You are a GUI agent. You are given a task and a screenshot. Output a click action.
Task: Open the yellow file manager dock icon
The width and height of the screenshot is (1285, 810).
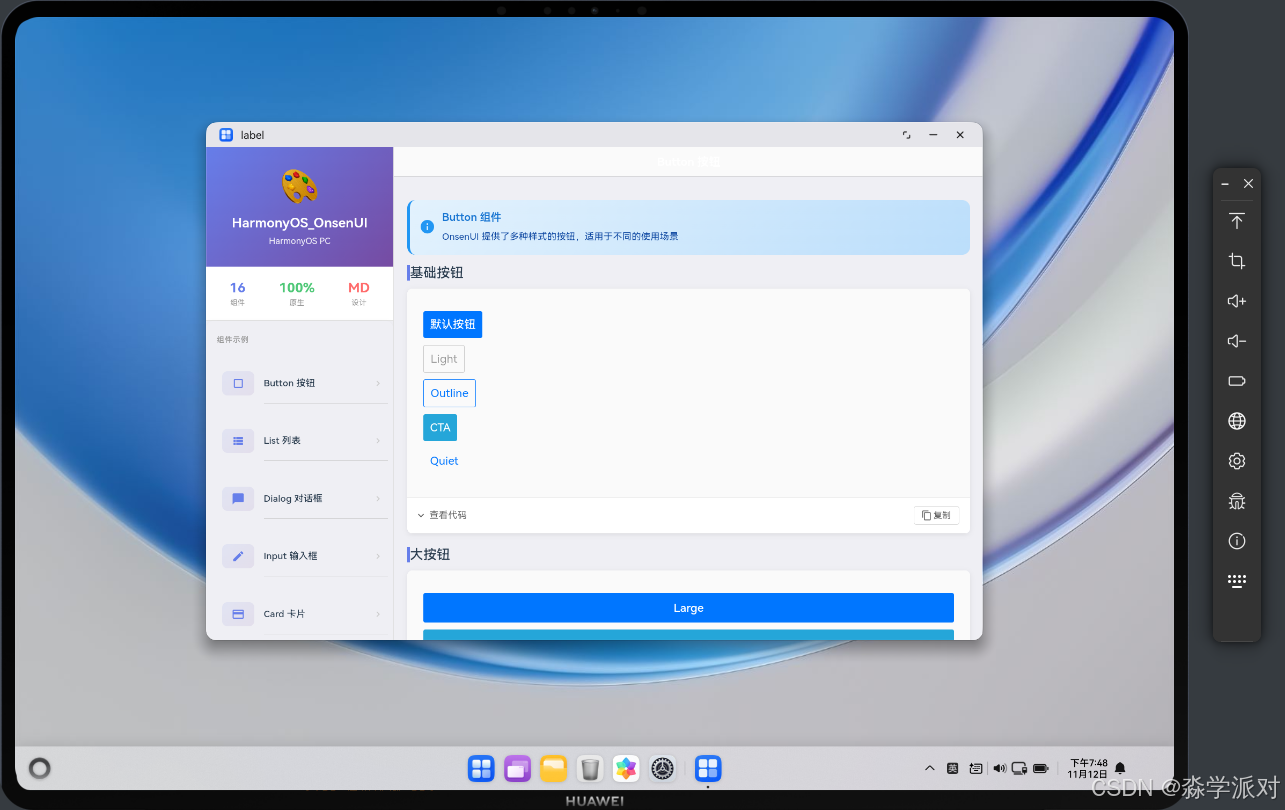coord(553,768)
